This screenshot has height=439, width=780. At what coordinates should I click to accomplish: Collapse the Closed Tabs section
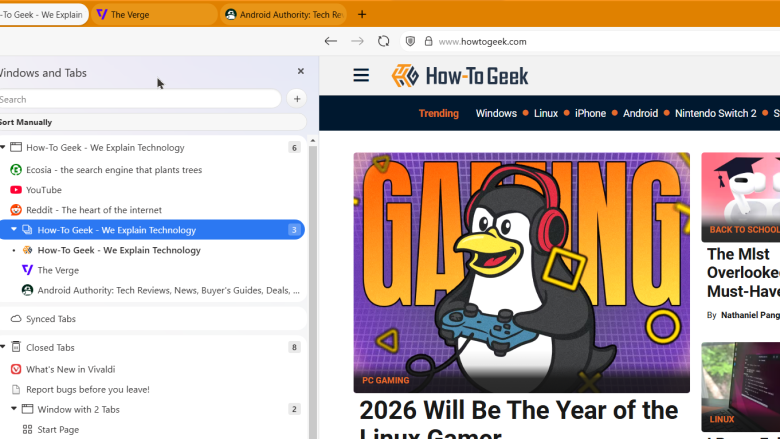tap(3, 347)
